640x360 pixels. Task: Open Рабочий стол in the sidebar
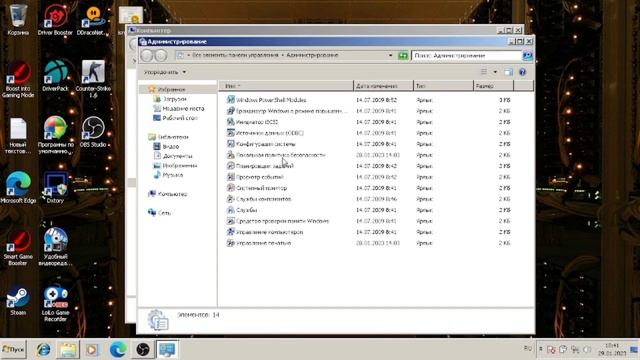click(x=180, y=118)
